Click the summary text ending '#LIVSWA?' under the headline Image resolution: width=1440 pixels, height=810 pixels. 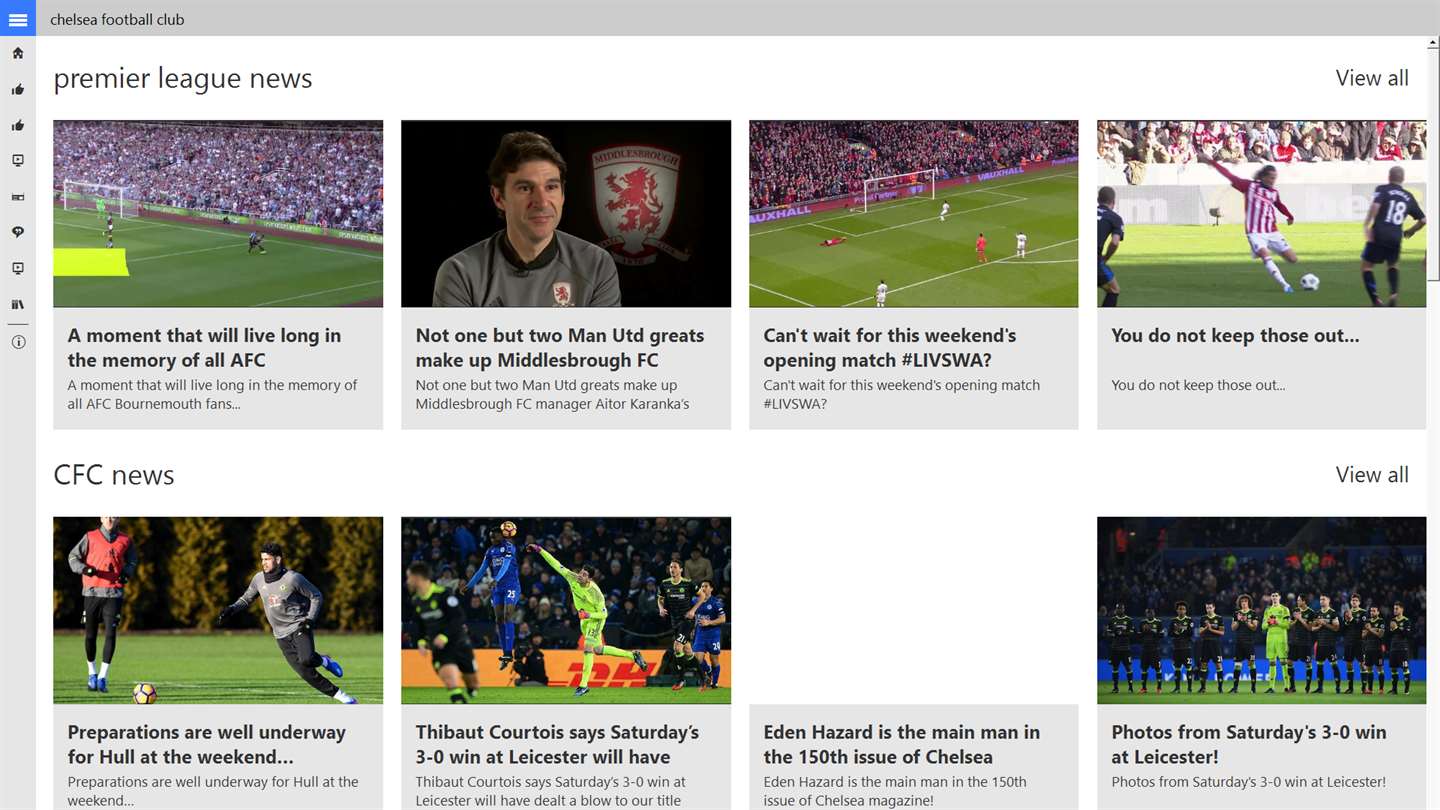pos(902,395)
